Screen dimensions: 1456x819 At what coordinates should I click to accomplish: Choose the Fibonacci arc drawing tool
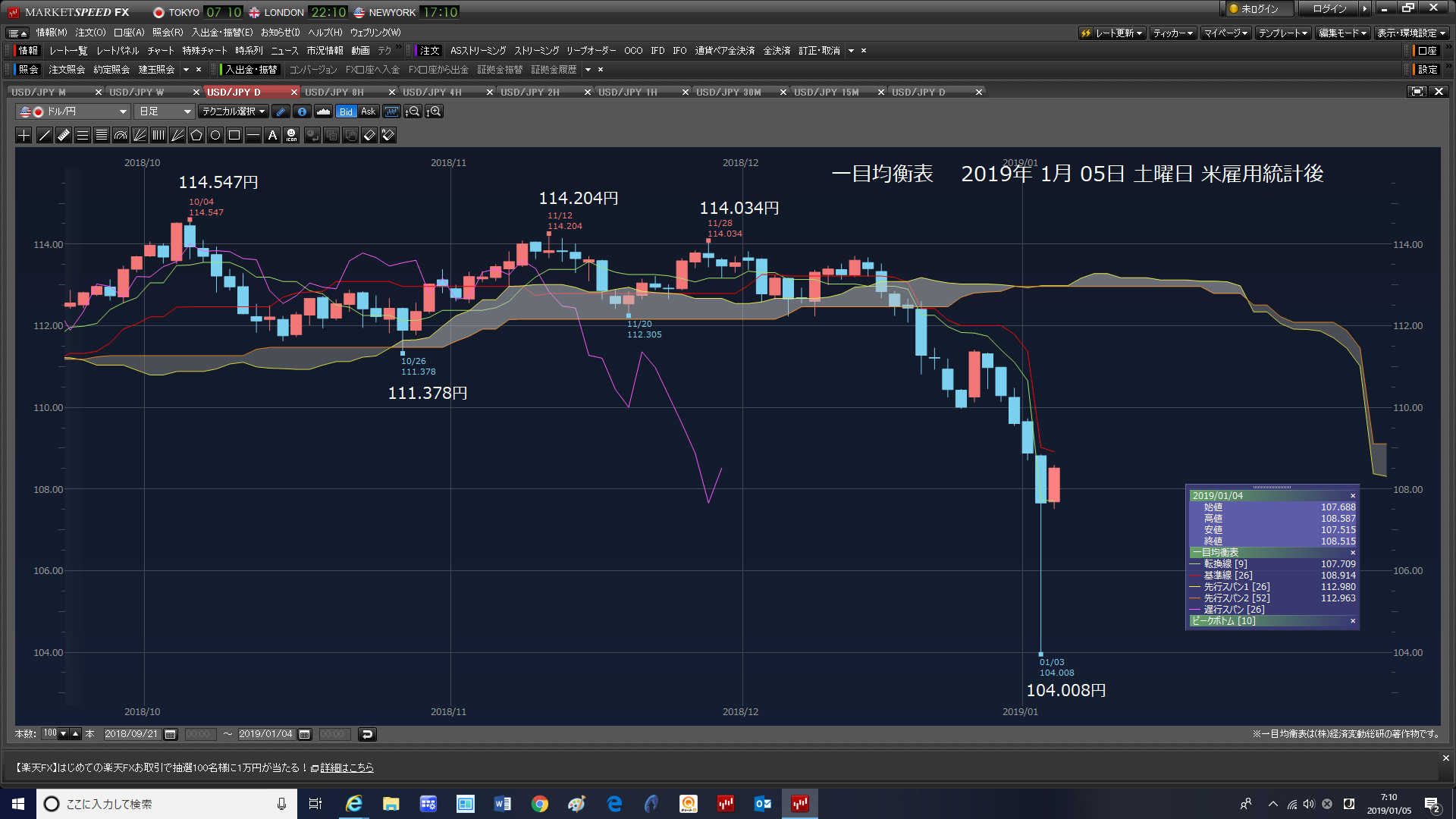pyautogui.click(x=121, y=135)
